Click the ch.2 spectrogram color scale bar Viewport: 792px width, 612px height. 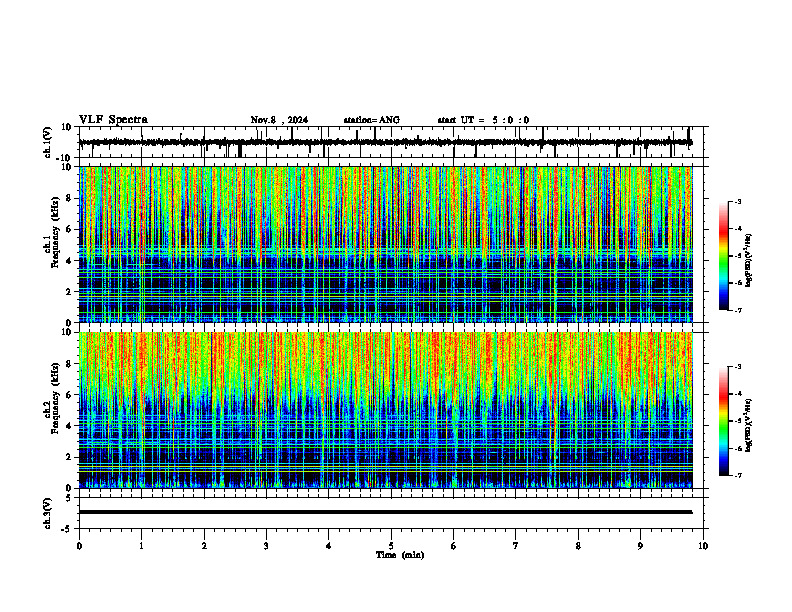pyautogui.click(x=723, y=421)
